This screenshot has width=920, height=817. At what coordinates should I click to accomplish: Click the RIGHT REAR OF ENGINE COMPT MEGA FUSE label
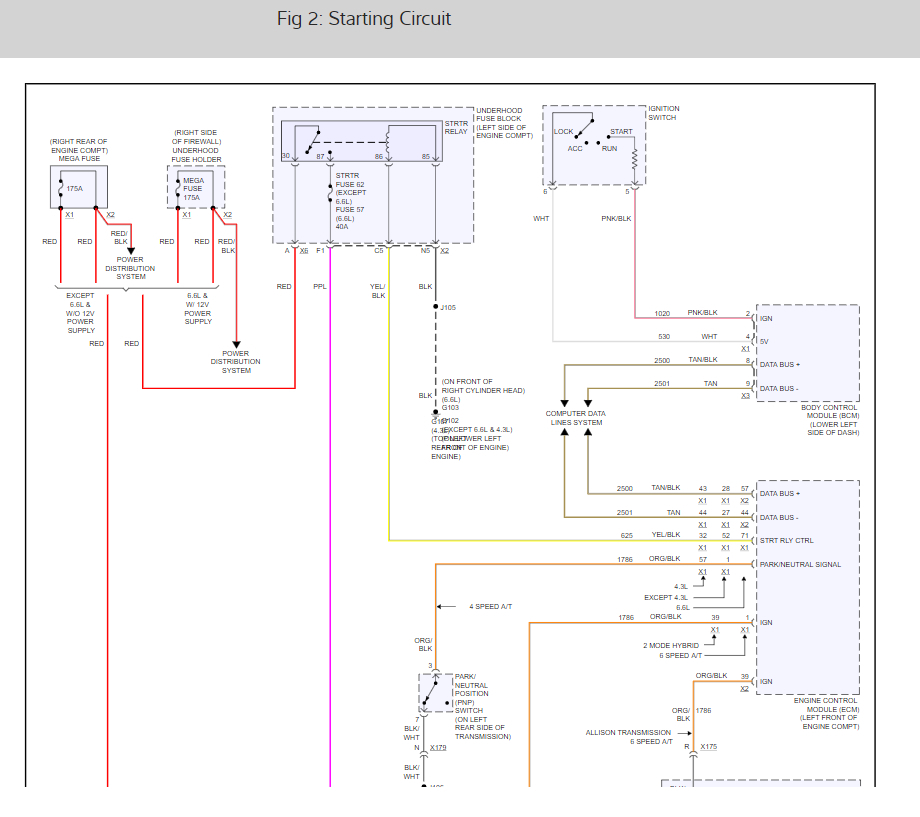point(79,150)
